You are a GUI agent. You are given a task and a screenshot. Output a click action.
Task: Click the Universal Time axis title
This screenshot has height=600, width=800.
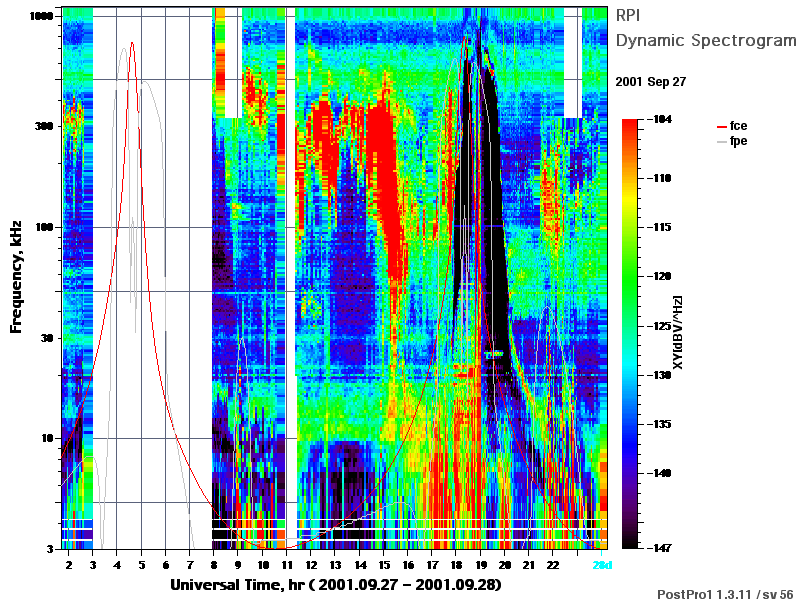click(x=336, y=584)
